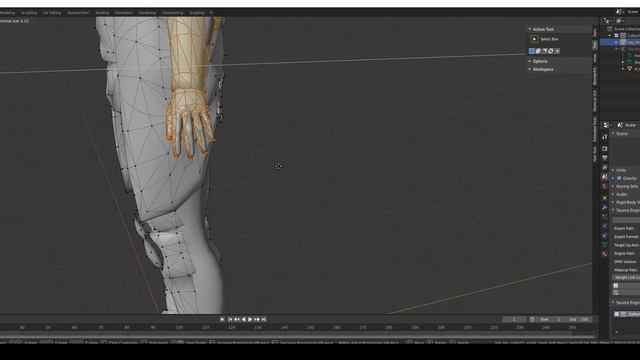Play the animation forward
Viewport: 640px width, 360px height.
click(250, 319)
